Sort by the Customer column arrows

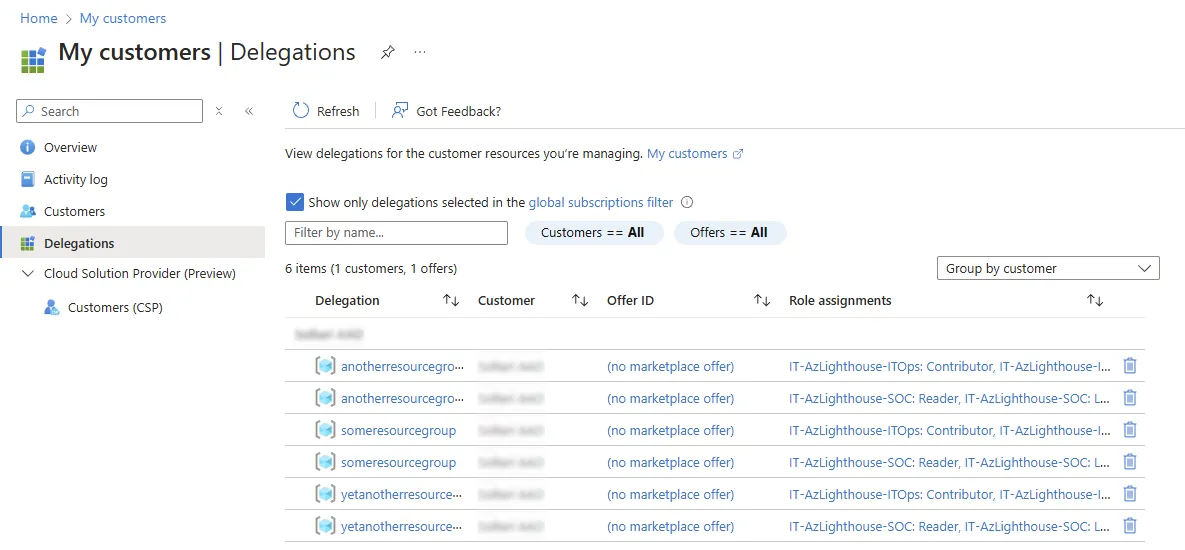pyautogui.click(x=580, y=301)
